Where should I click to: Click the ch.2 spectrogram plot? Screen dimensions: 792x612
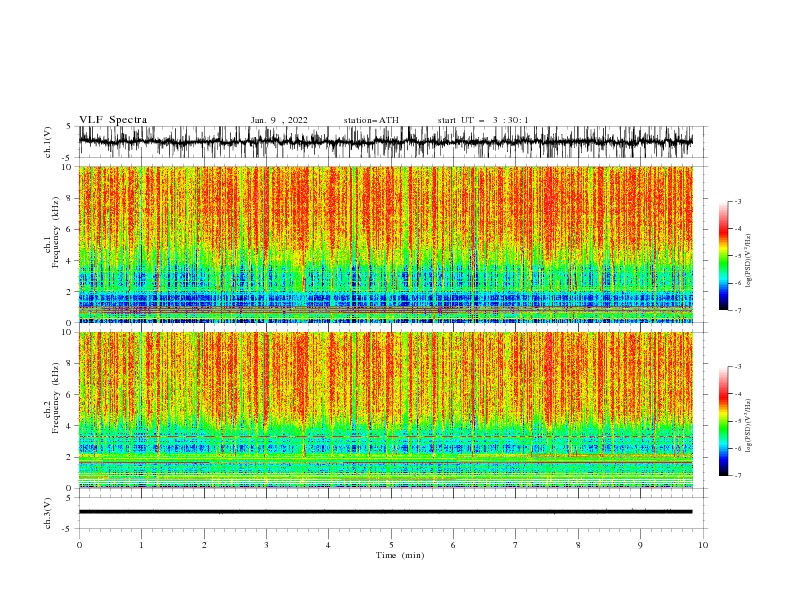tap(386, 410)
